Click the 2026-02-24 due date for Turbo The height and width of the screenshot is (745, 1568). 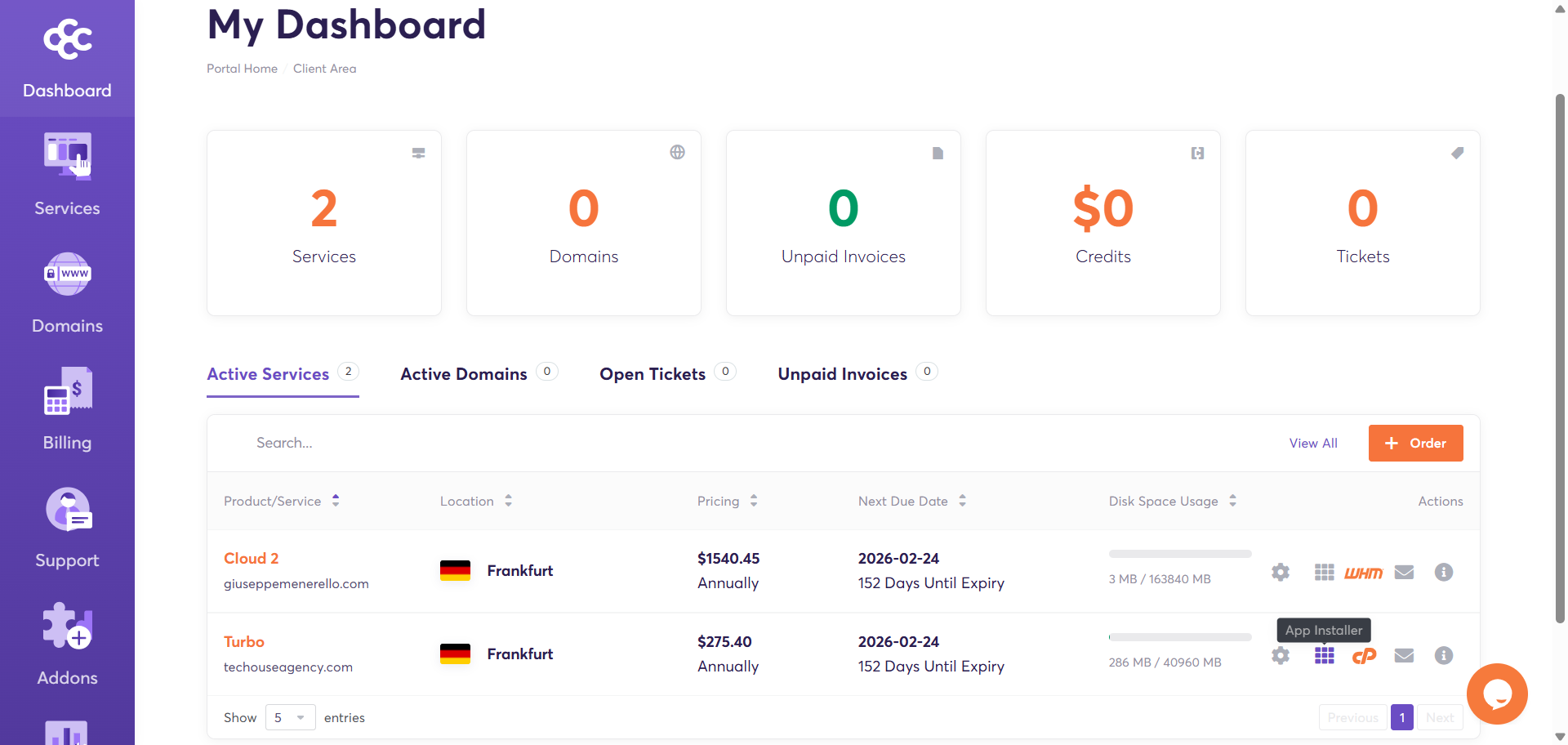click(x=898, y=641)
